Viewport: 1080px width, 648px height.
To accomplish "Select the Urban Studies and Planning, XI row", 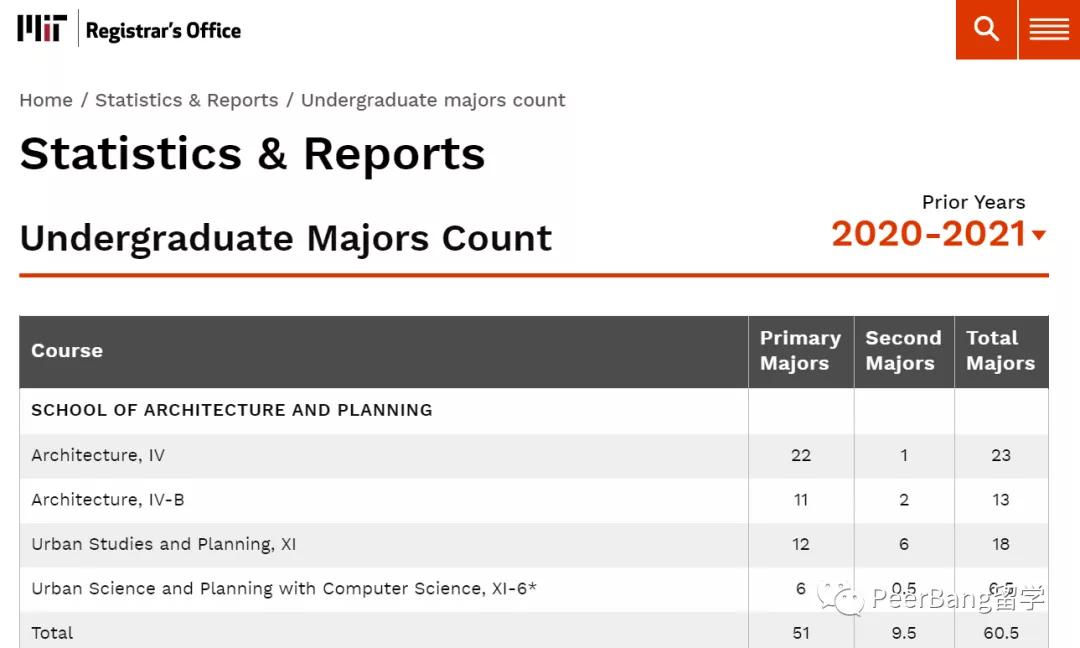I will click(164, 544).
